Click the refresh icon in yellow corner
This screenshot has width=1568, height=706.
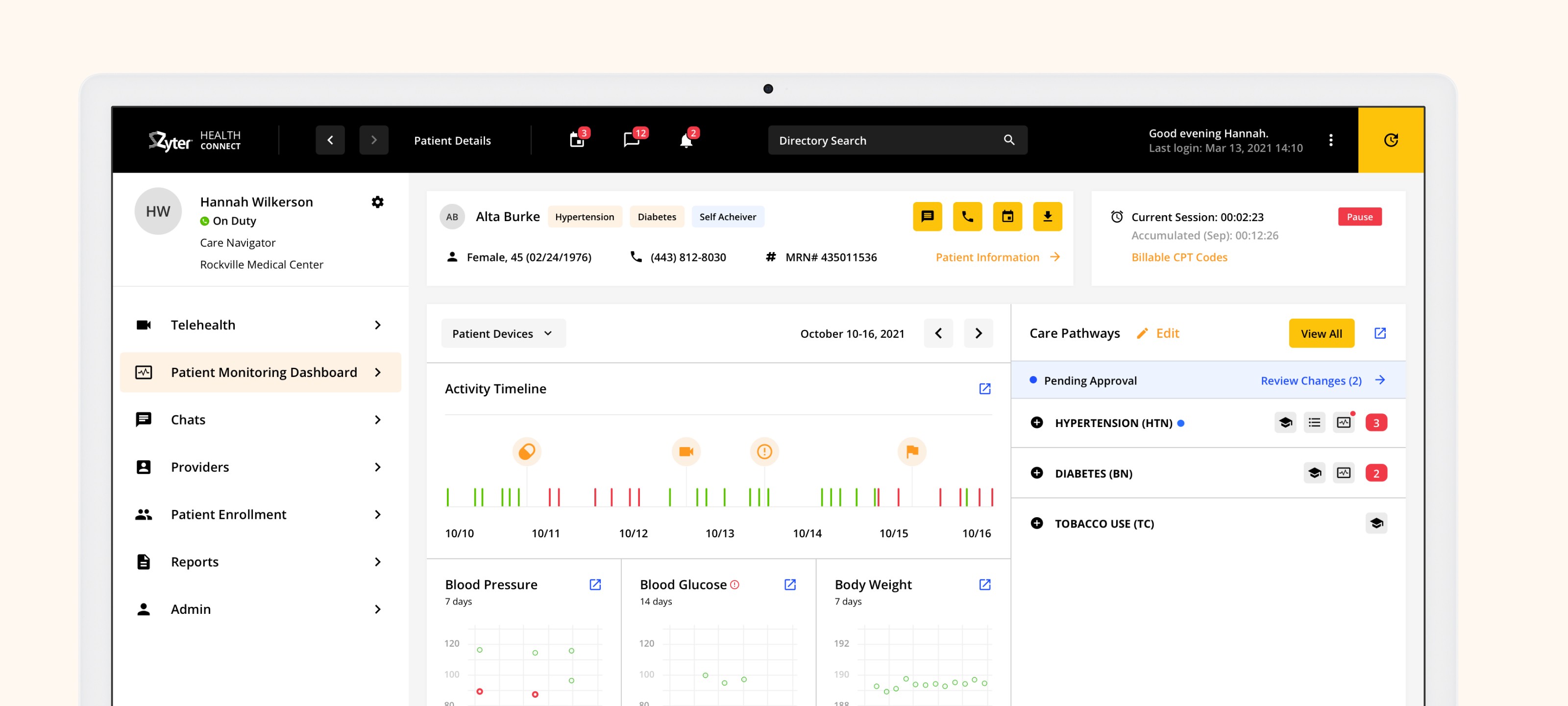point(1391,140)
